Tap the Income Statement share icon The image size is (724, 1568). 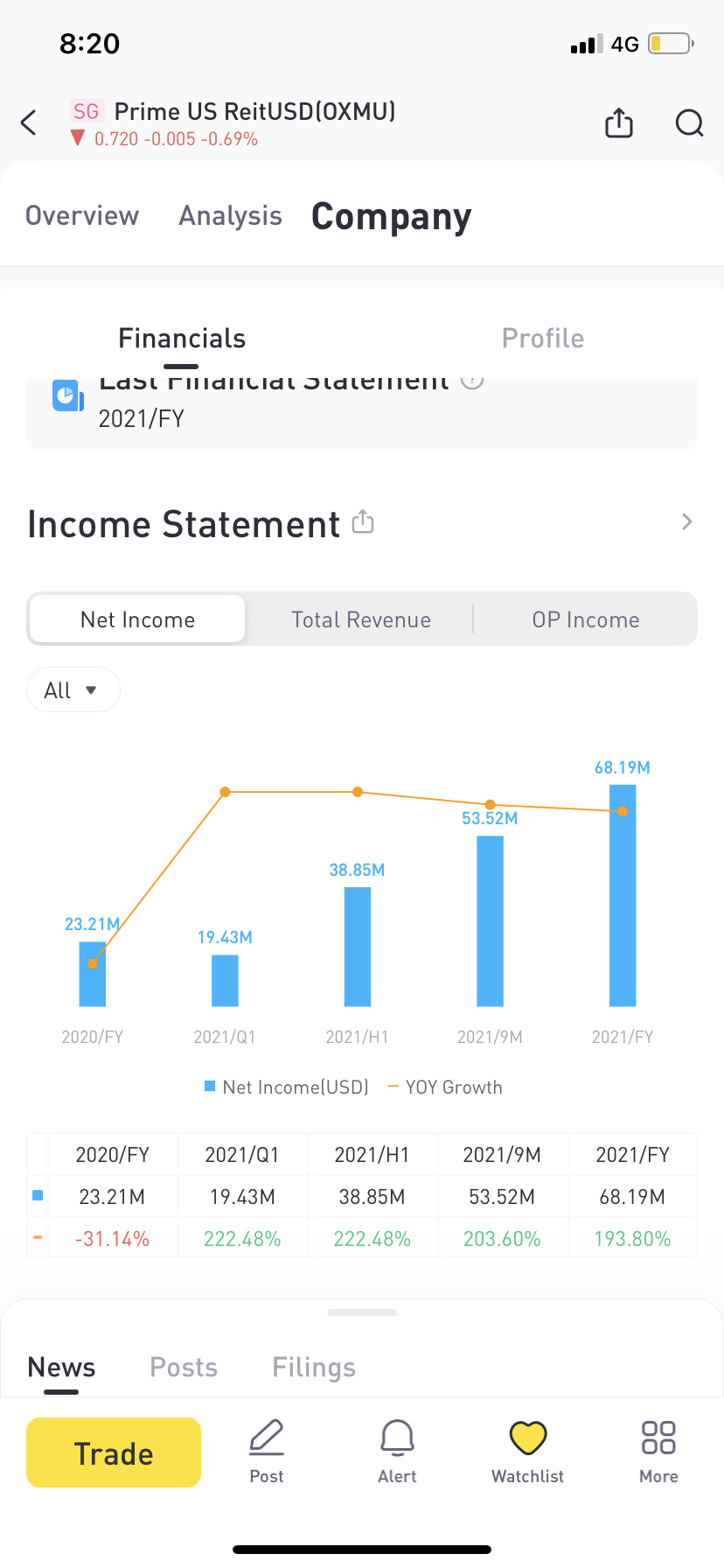tap(363, 522)
